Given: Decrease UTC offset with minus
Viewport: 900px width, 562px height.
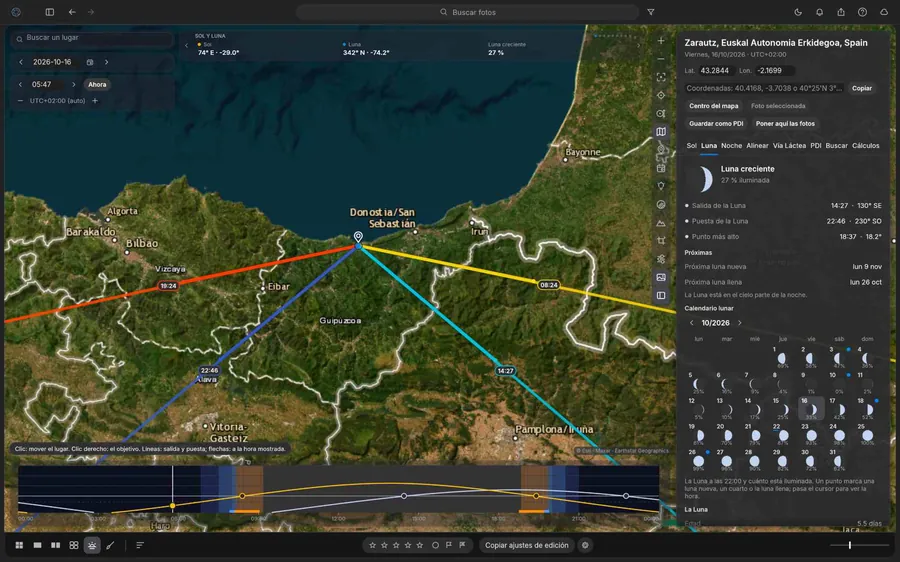Looking at the screenshot, I should [21, 100].
